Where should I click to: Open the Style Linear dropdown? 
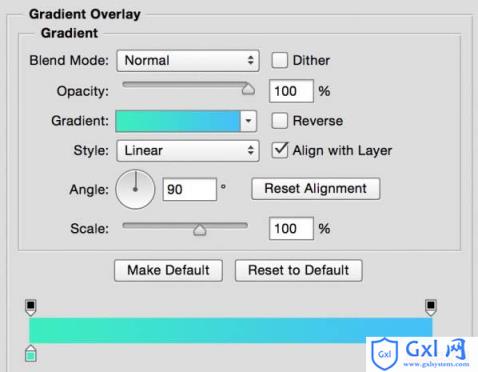click(x=188, y=151)
